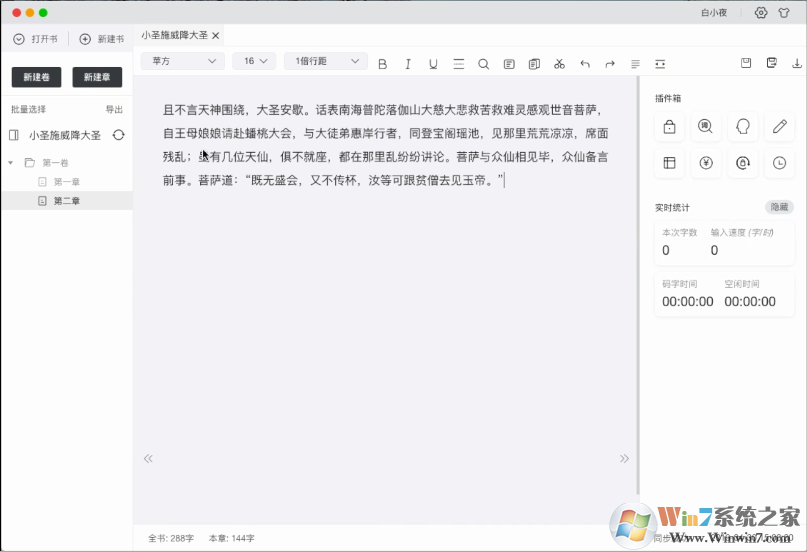This screenshot has width=807, height=552.
Task: Toggle bold formatting
Action: pos(382,64)
